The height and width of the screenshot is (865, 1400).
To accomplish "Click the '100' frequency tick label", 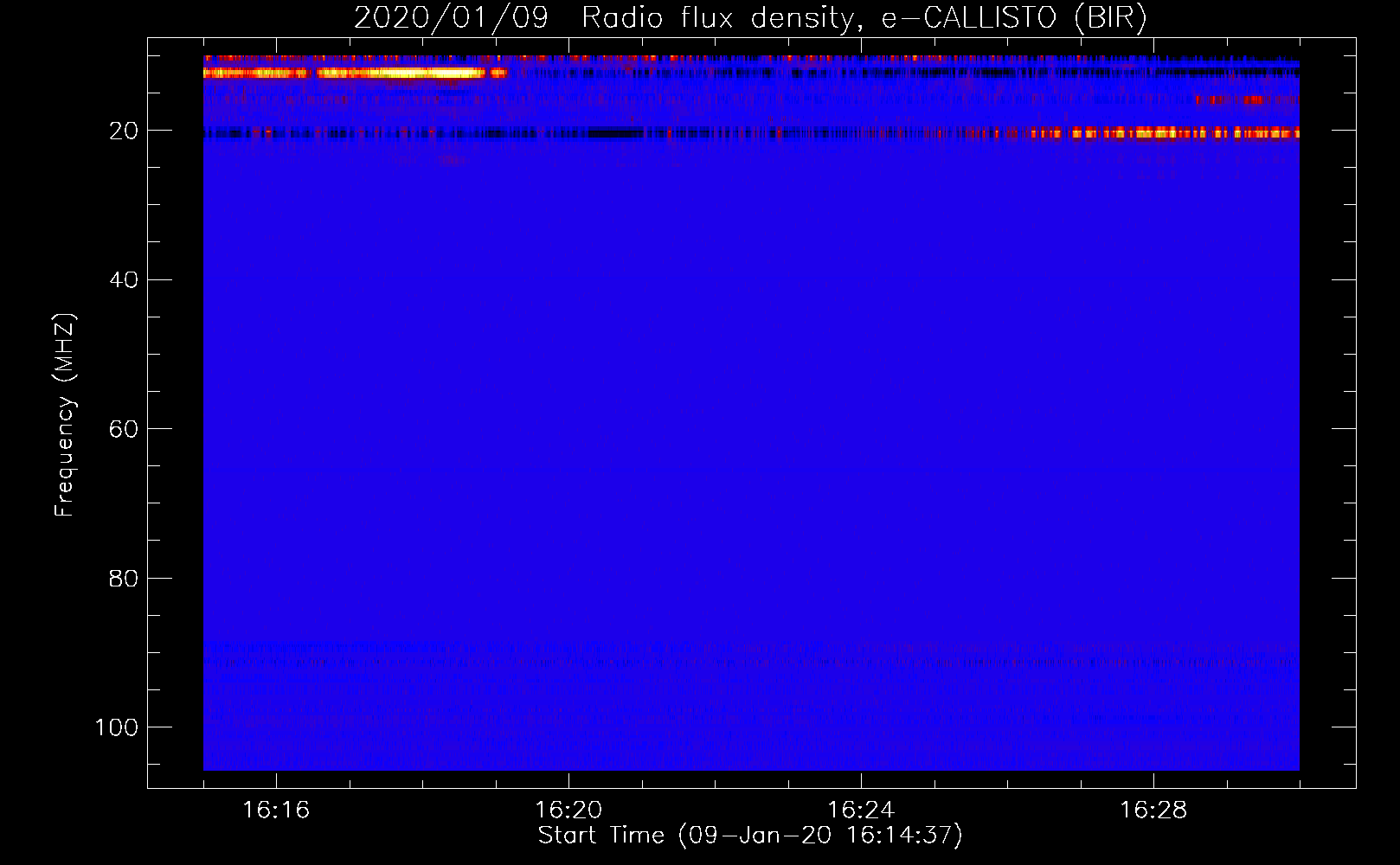I will pos(117,727).
